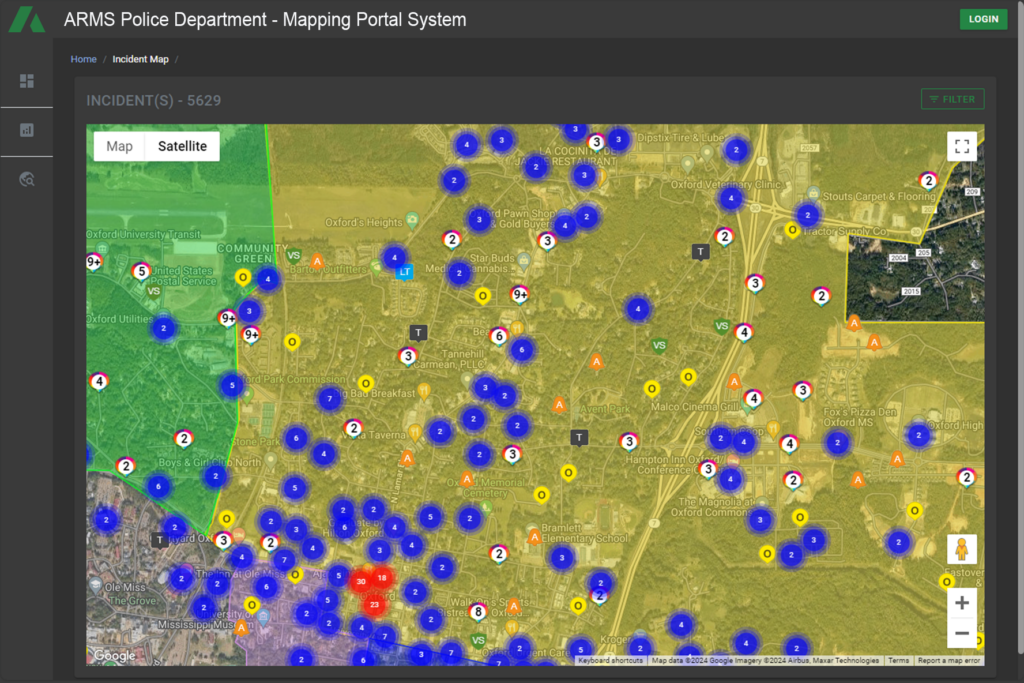Click the blue LT incident marker
1024x683 pixels.
[405, 270]
